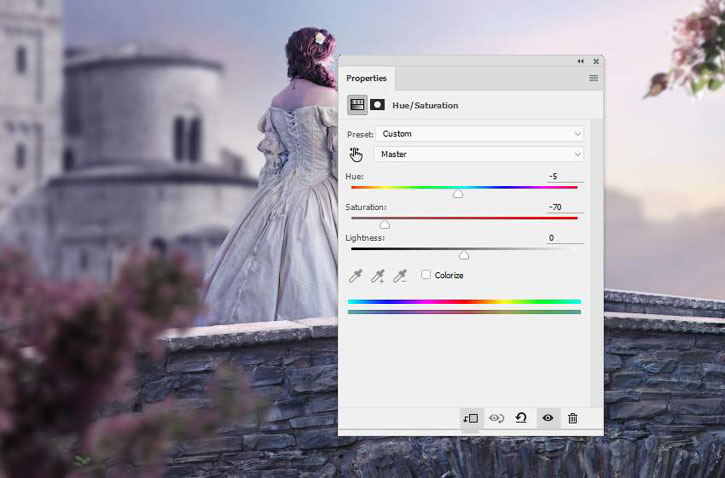Open the Properties panel menu
The width and height of the screenshot is (725, 478).
point(594,78)
